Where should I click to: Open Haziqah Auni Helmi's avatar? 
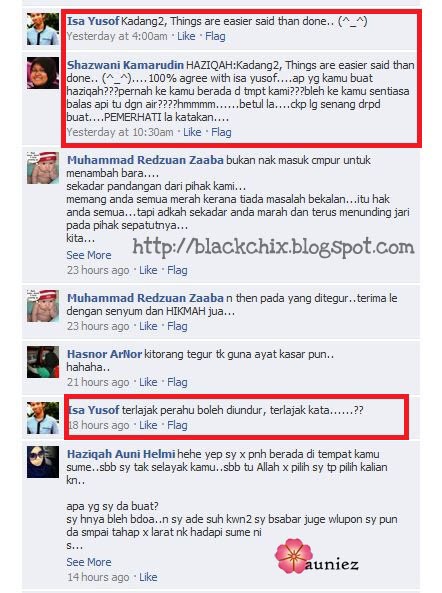tap(43, 462)
